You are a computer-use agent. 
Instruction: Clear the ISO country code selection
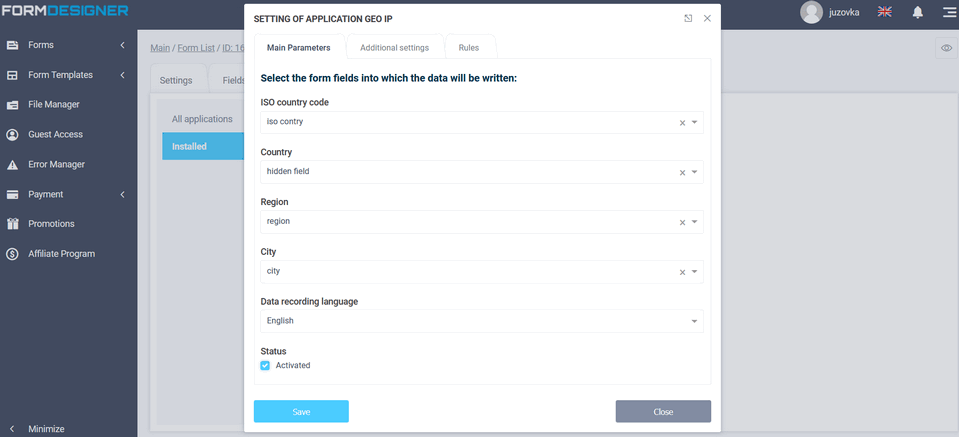[x=682, y=123]
